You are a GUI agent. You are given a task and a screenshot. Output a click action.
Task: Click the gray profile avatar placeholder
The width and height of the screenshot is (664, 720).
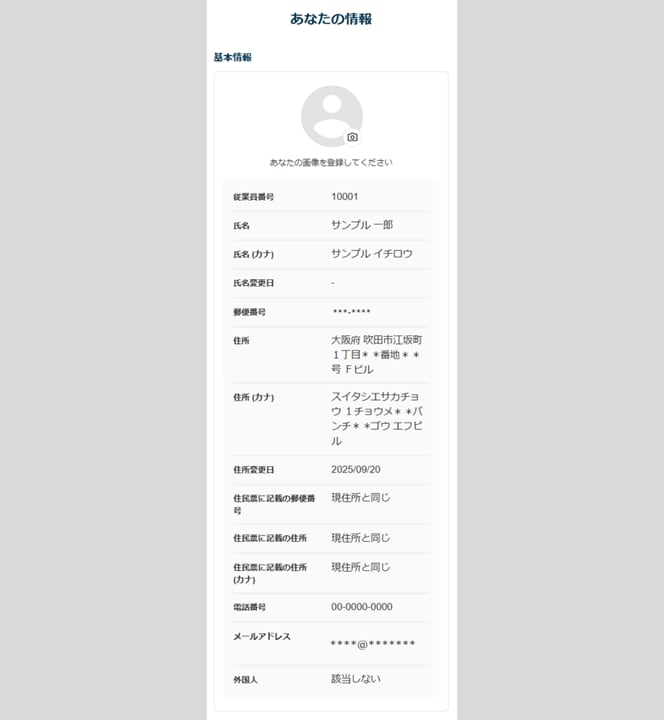coord(330,115)
